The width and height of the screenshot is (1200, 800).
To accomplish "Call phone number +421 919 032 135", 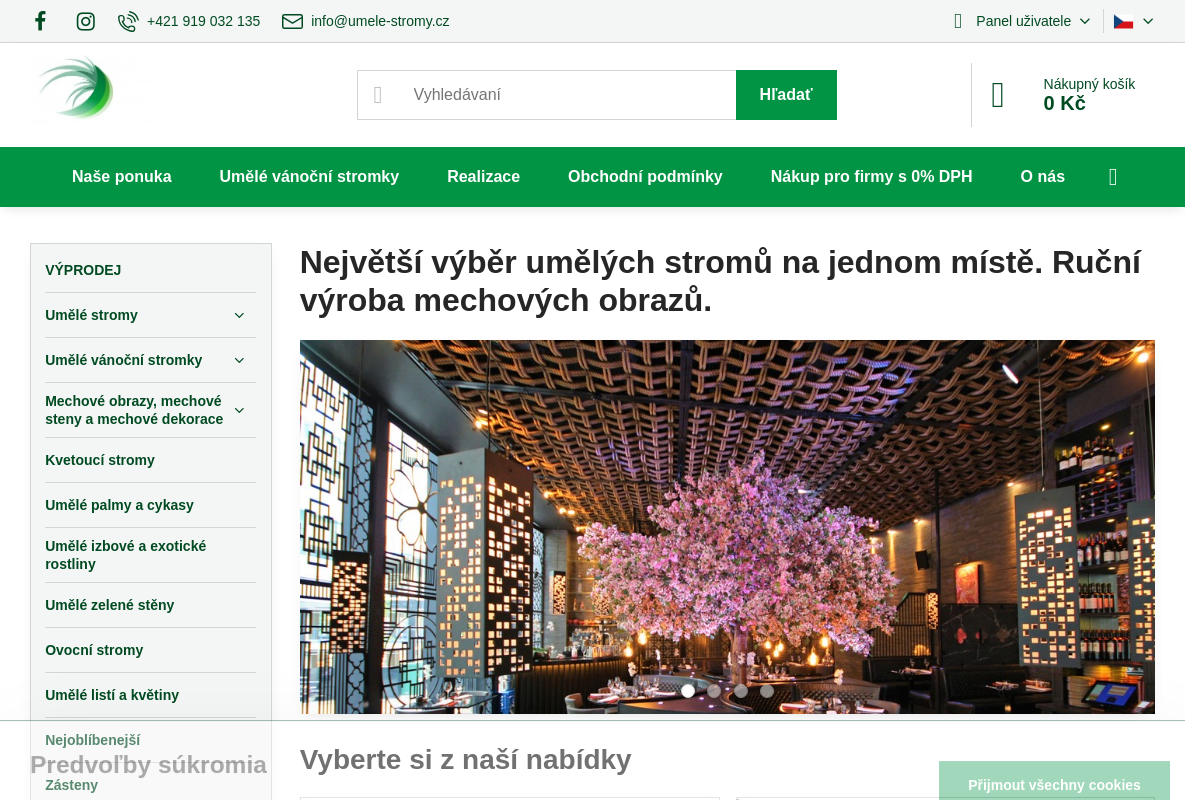I will 203,21.
